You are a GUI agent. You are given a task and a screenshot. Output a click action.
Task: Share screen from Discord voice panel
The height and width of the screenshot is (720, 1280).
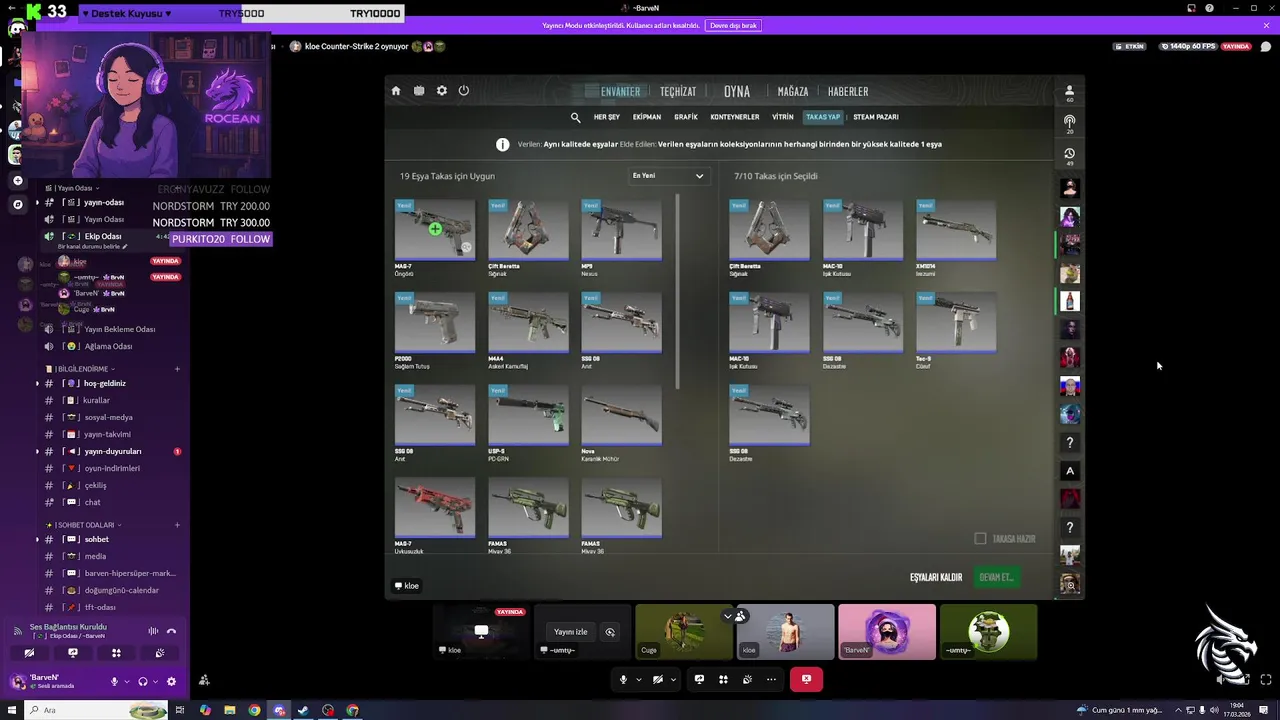pos(73,653)
